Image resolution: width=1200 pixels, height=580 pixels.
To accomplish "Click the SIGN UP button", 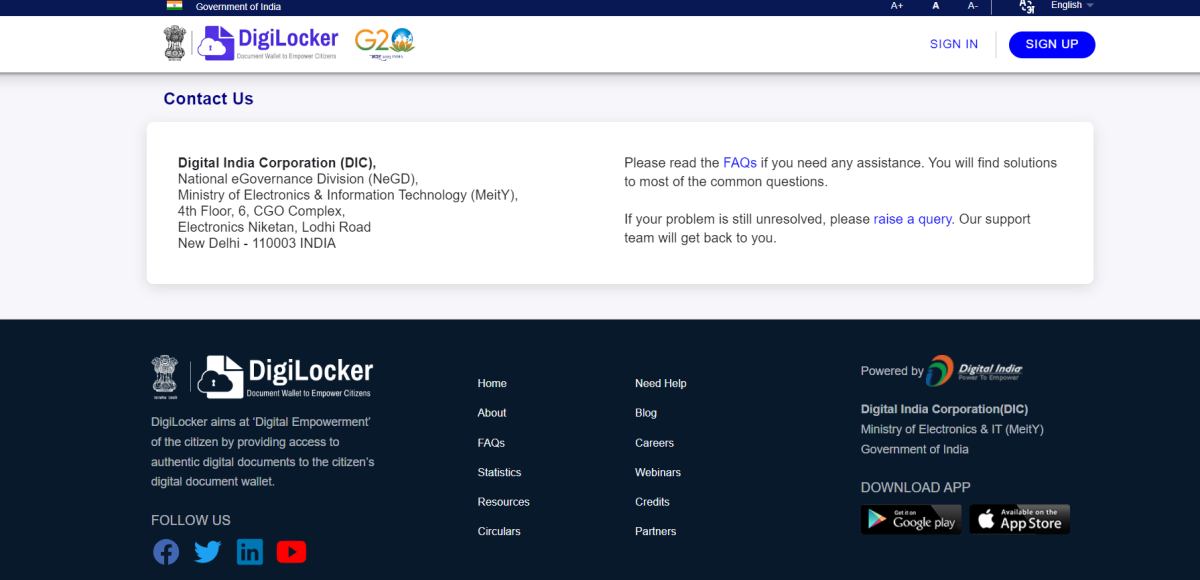I will coord(1051,44).
